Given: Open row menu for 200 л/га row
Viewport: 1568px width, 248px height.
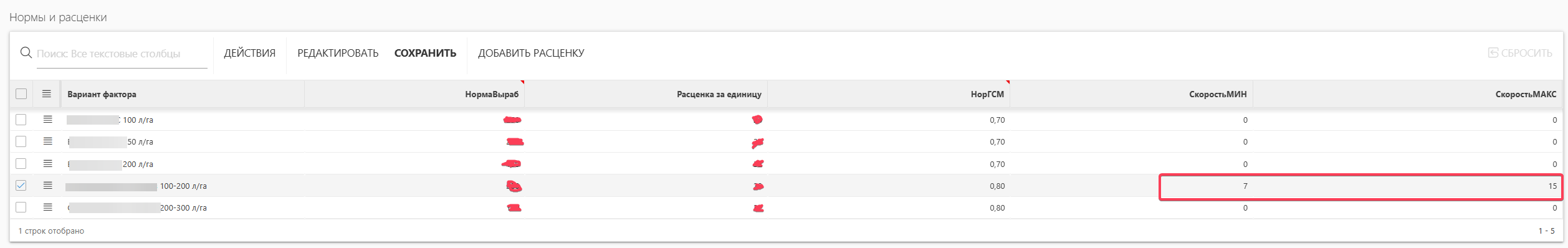Looking at the screenshot, I should point(47,163).
